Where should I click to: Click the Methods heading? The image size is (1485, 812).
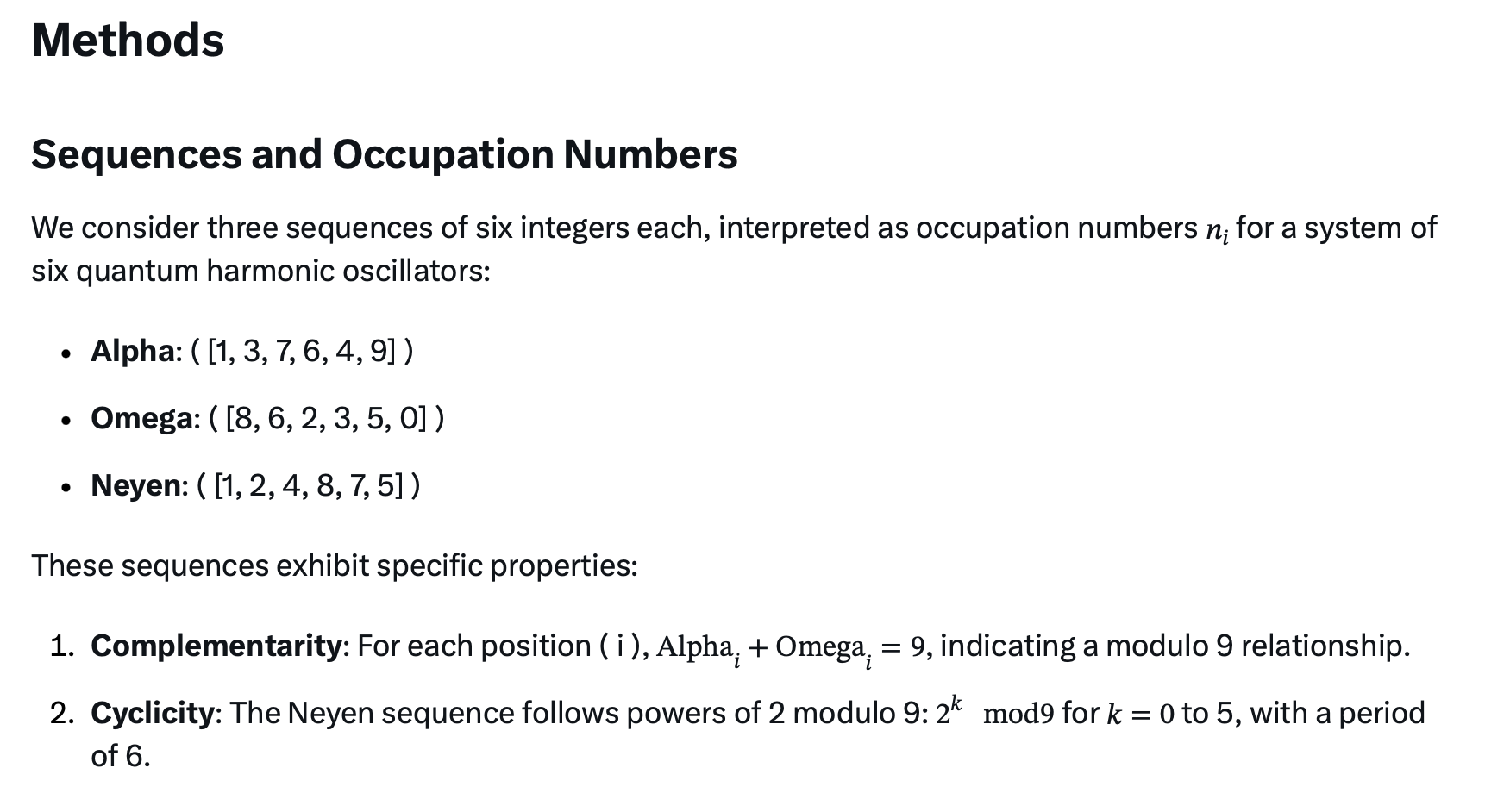[128, 41]
